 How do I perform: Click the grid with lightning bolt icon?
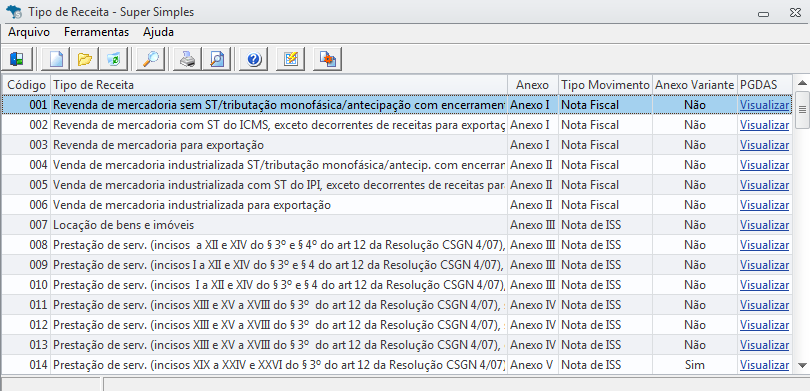pyautogui.click(x=291, y=59)
